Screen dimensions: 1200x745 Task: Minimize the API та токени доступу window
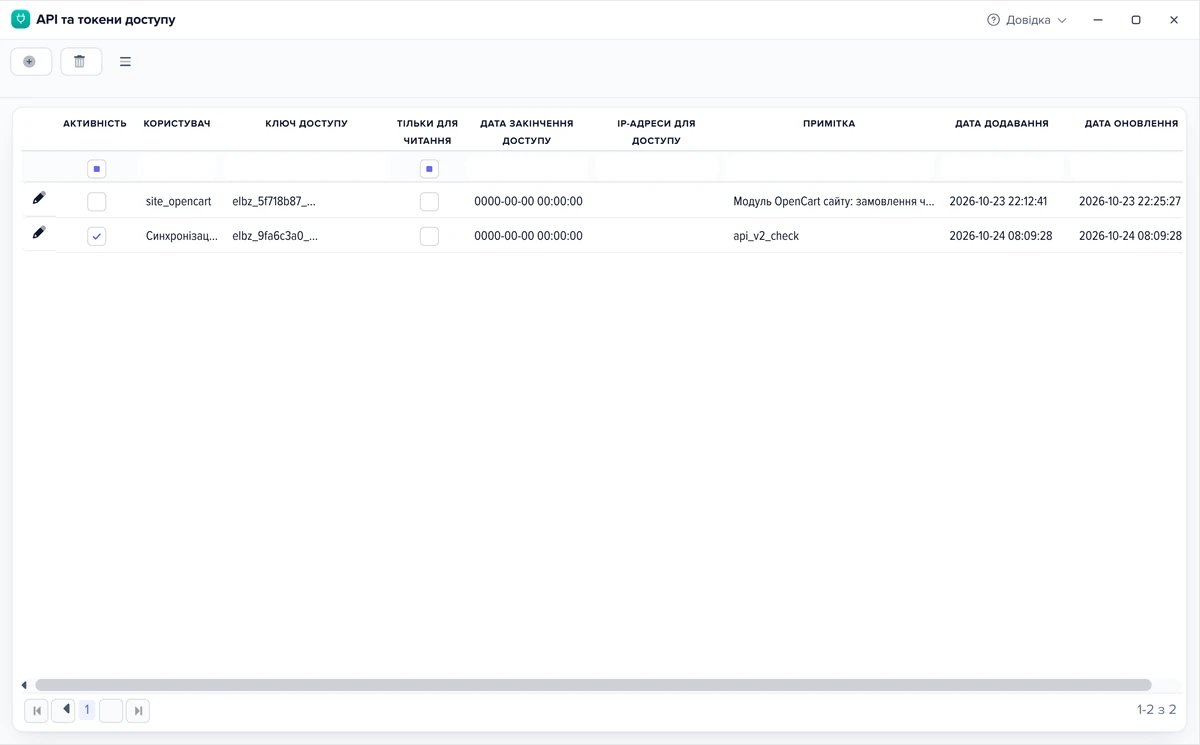point(1098,20)
